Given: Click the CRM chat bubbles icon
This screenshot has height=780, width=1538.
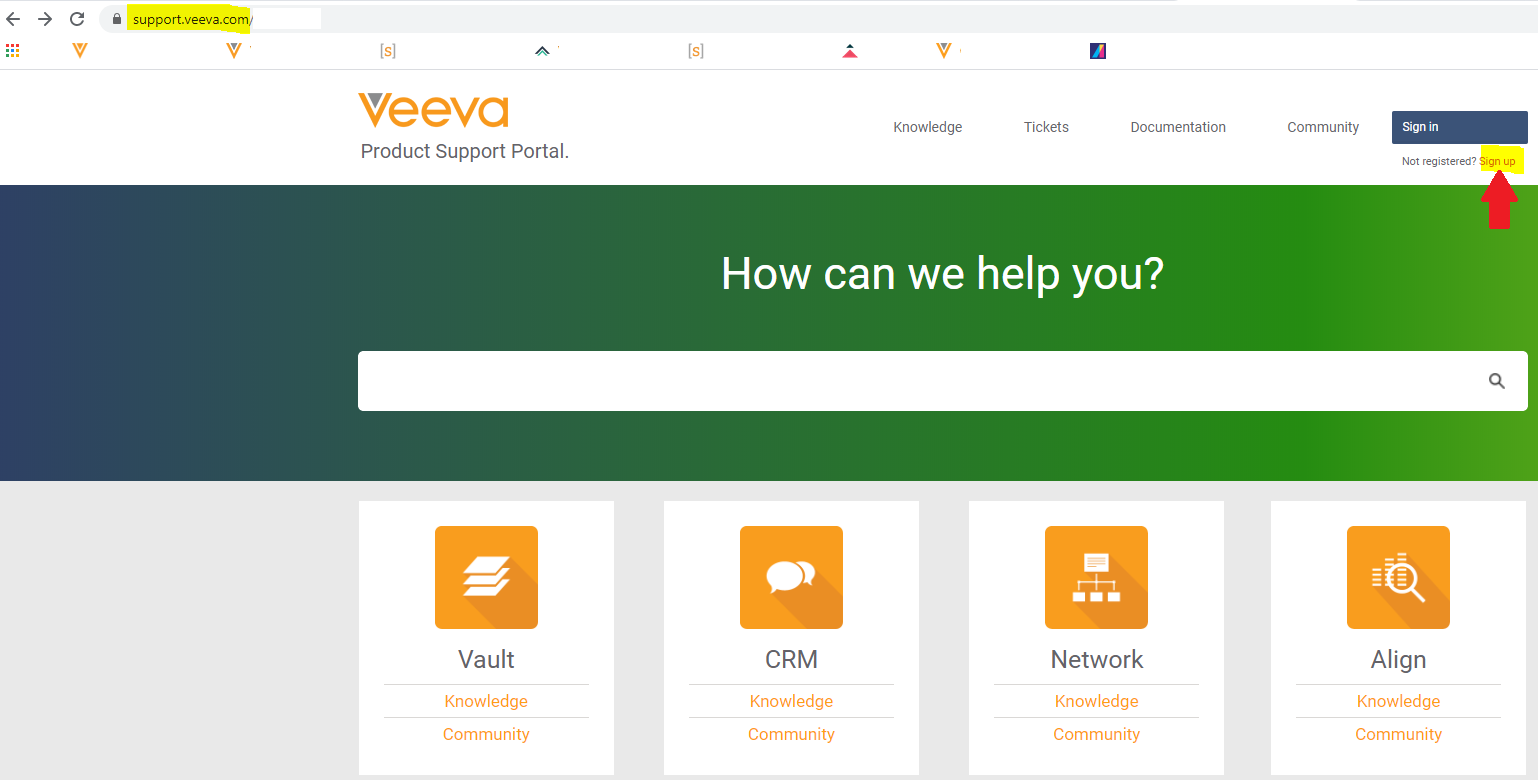Looking at the screenshot, I should tap(791, 577).
